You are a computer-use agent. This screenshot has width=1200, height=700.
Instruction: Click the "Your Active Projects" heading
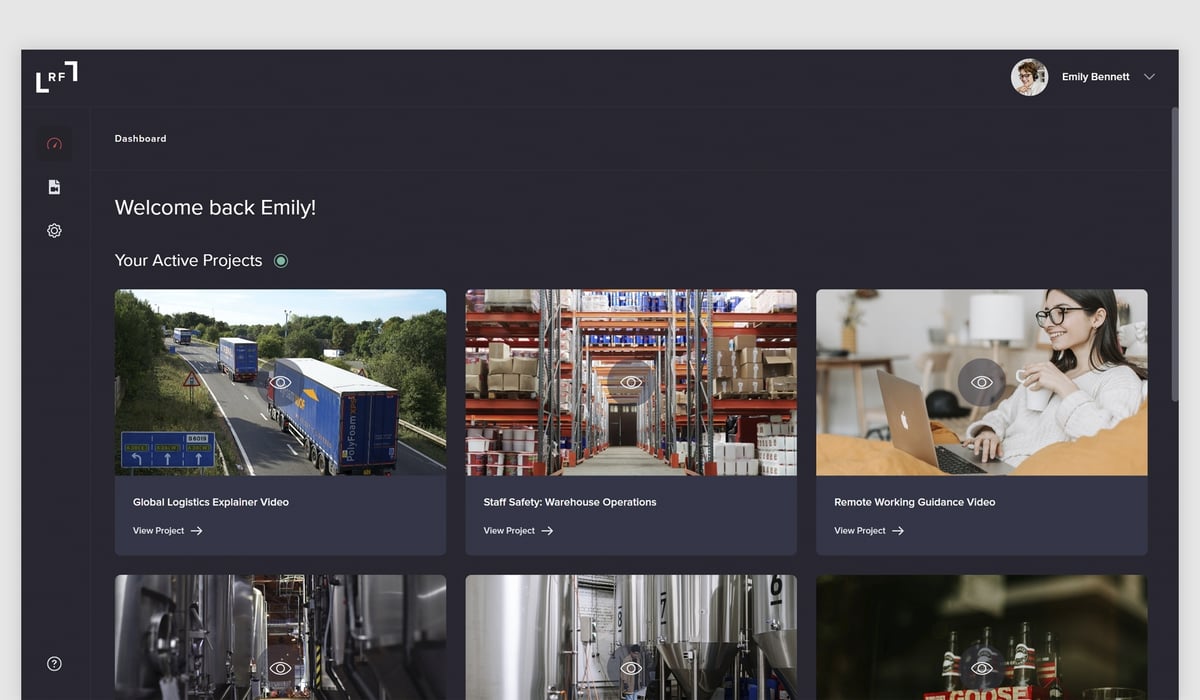188,261
